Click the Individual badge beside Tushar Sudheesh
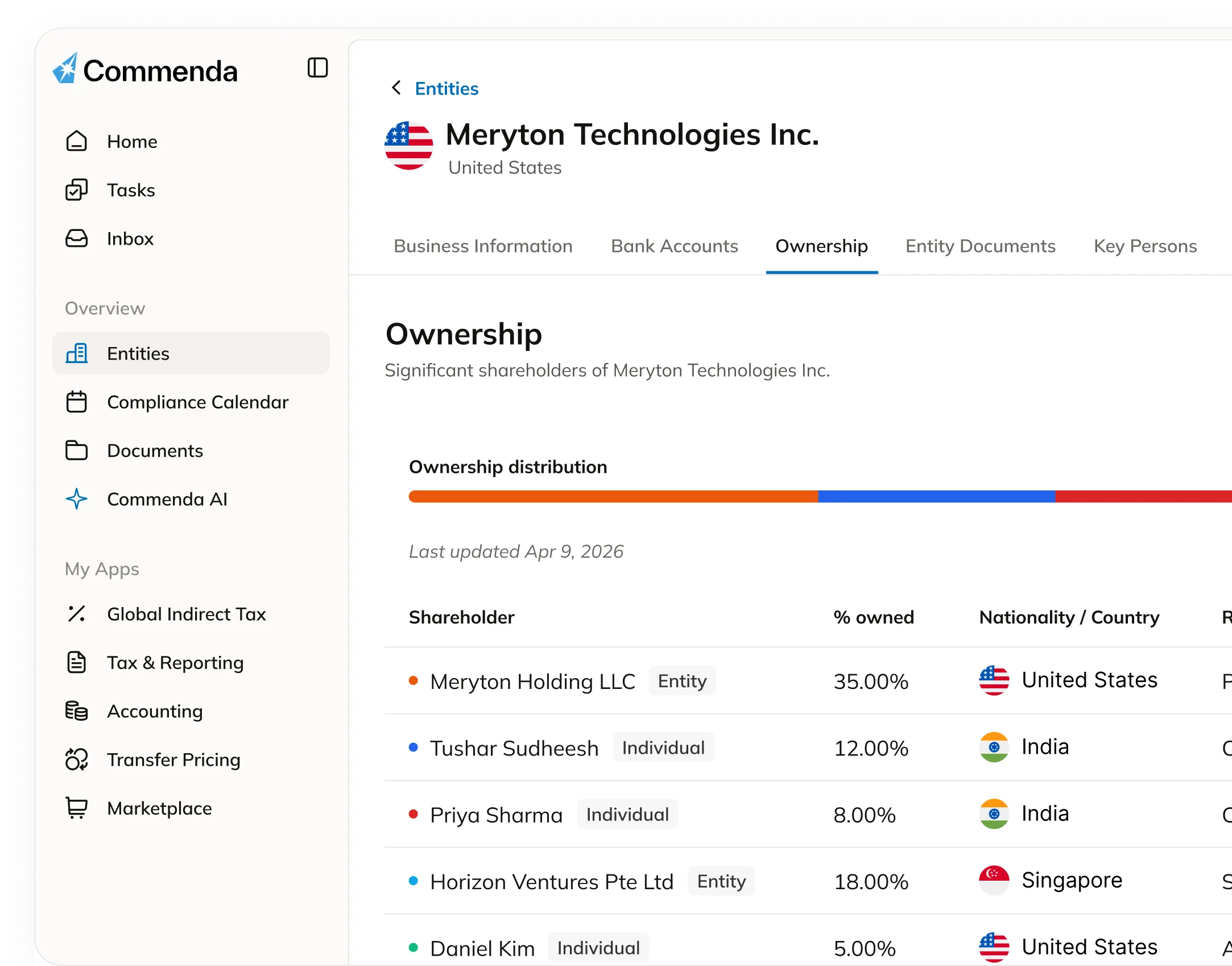The image size is (1232, 966). (x=663, y=748)
